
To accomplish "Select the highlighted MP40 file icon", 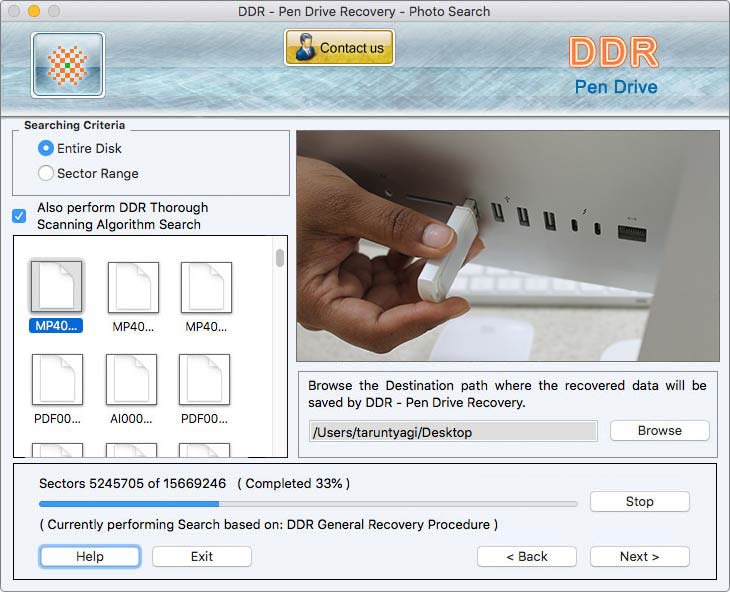I will tap(56, 286).
